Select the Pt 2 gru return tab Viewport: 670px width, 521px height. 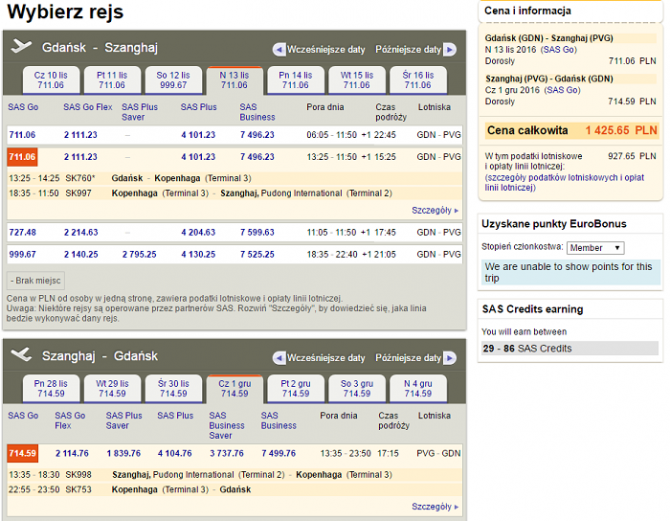(x=295, y=389)
